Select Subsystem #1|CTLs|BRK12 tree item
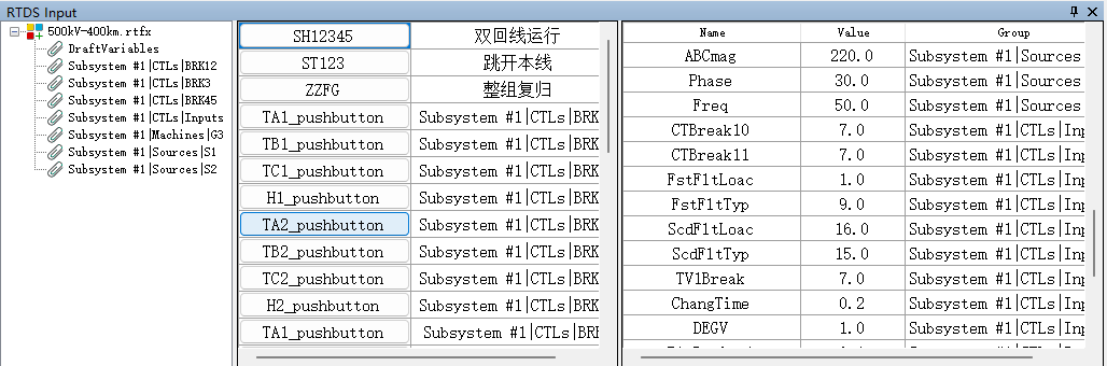Image resolution: width=1108 pixels, height=367 pixels. (143, 66)
